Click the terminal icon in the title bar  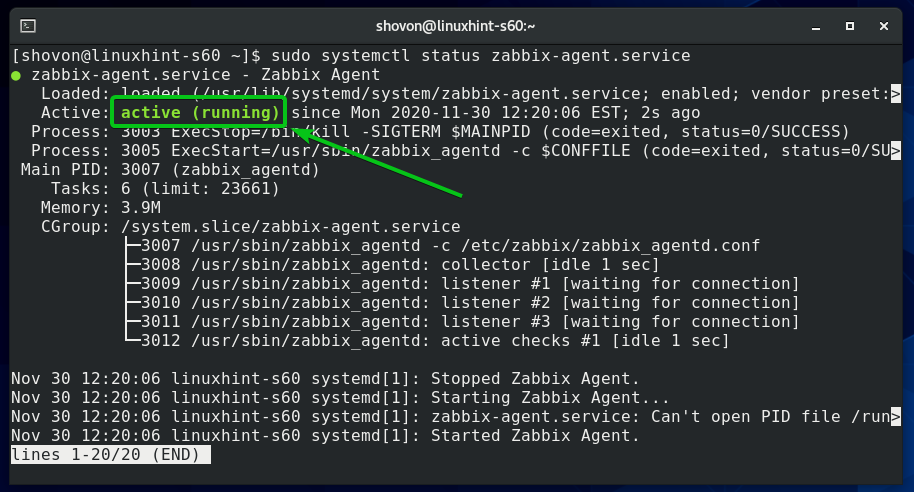pyautogui.click(x=29, y=23)
